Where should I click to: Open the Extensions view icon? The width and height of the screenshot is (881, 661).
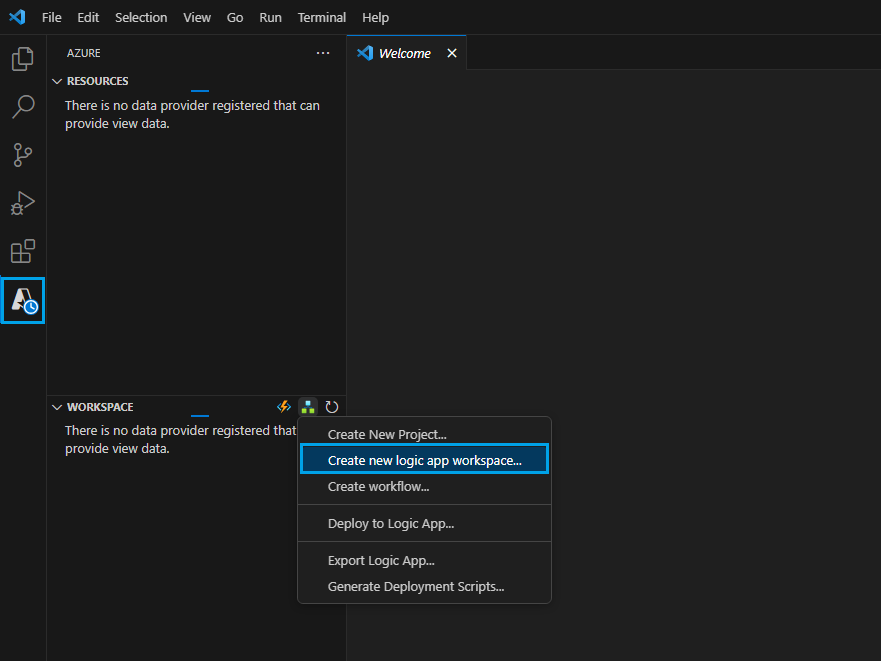coord(22,251)
